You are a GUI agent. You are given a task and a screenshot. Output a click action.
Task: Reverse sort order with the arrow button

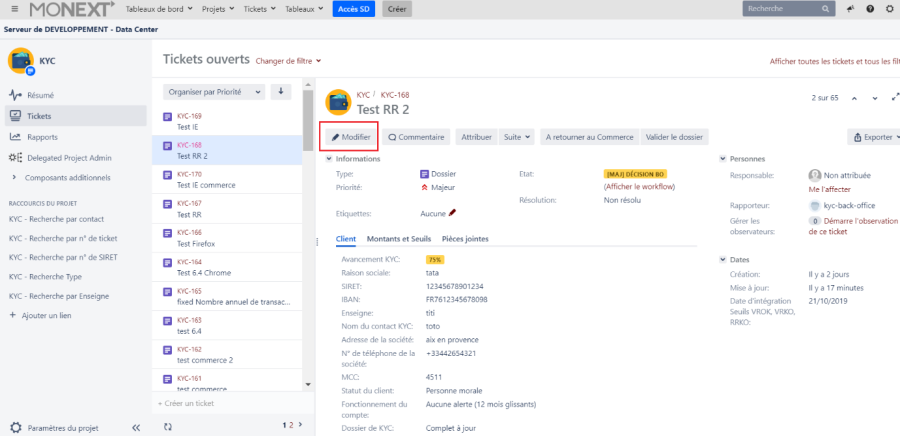coord(281,92)
